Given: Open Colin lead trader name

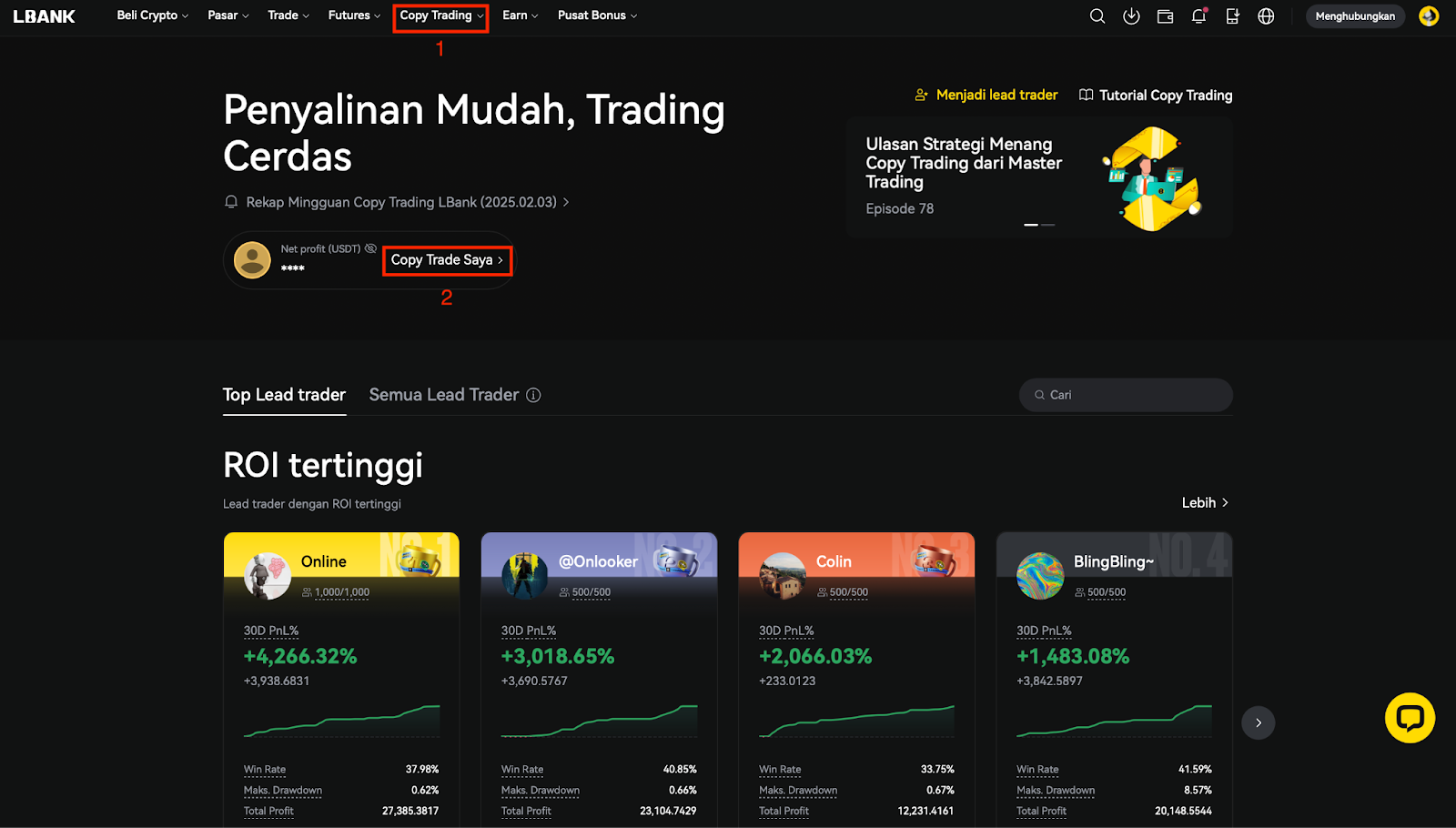Looking at the screenshot, I should pyautogui.click(x=834, y=561).
